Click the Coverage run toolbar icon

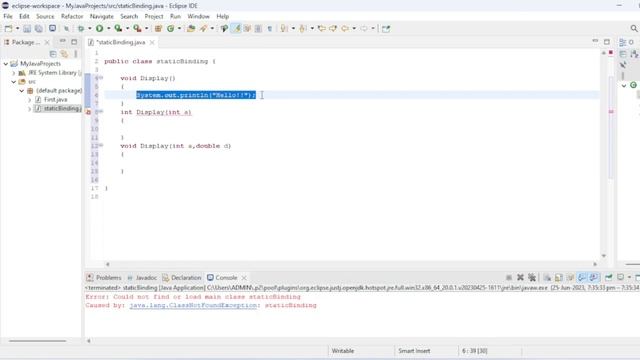click(x=118, y=28)
